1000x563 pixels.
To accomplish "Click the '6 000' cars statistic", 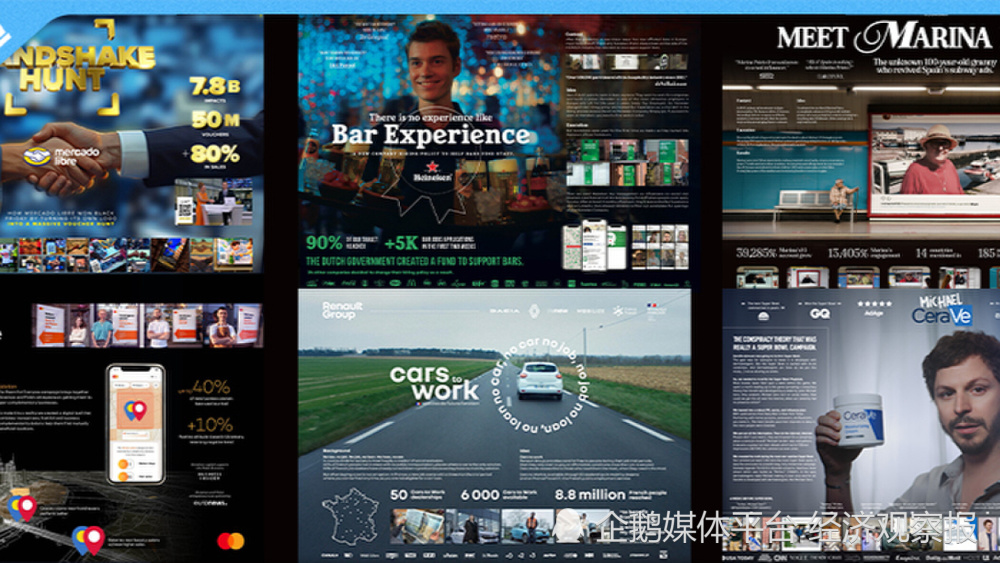I will 480,495.
